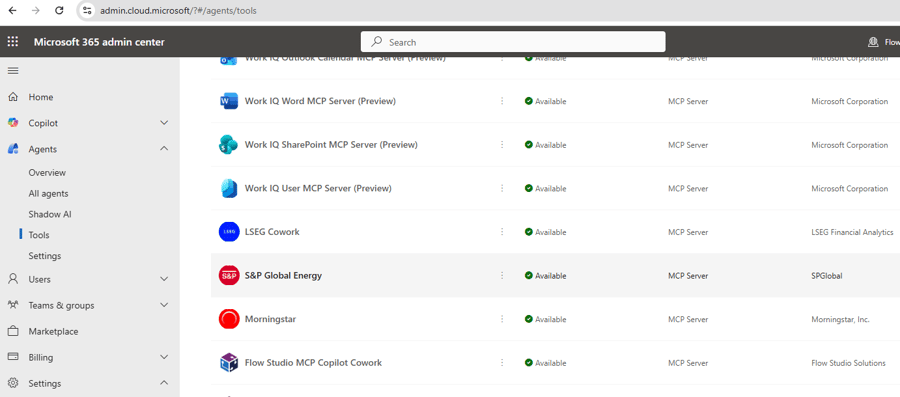Viewport: 900px width, 397px height.
Task: Open Flow Studio MCP Copilot Cowork
Action: coord(313,363)
